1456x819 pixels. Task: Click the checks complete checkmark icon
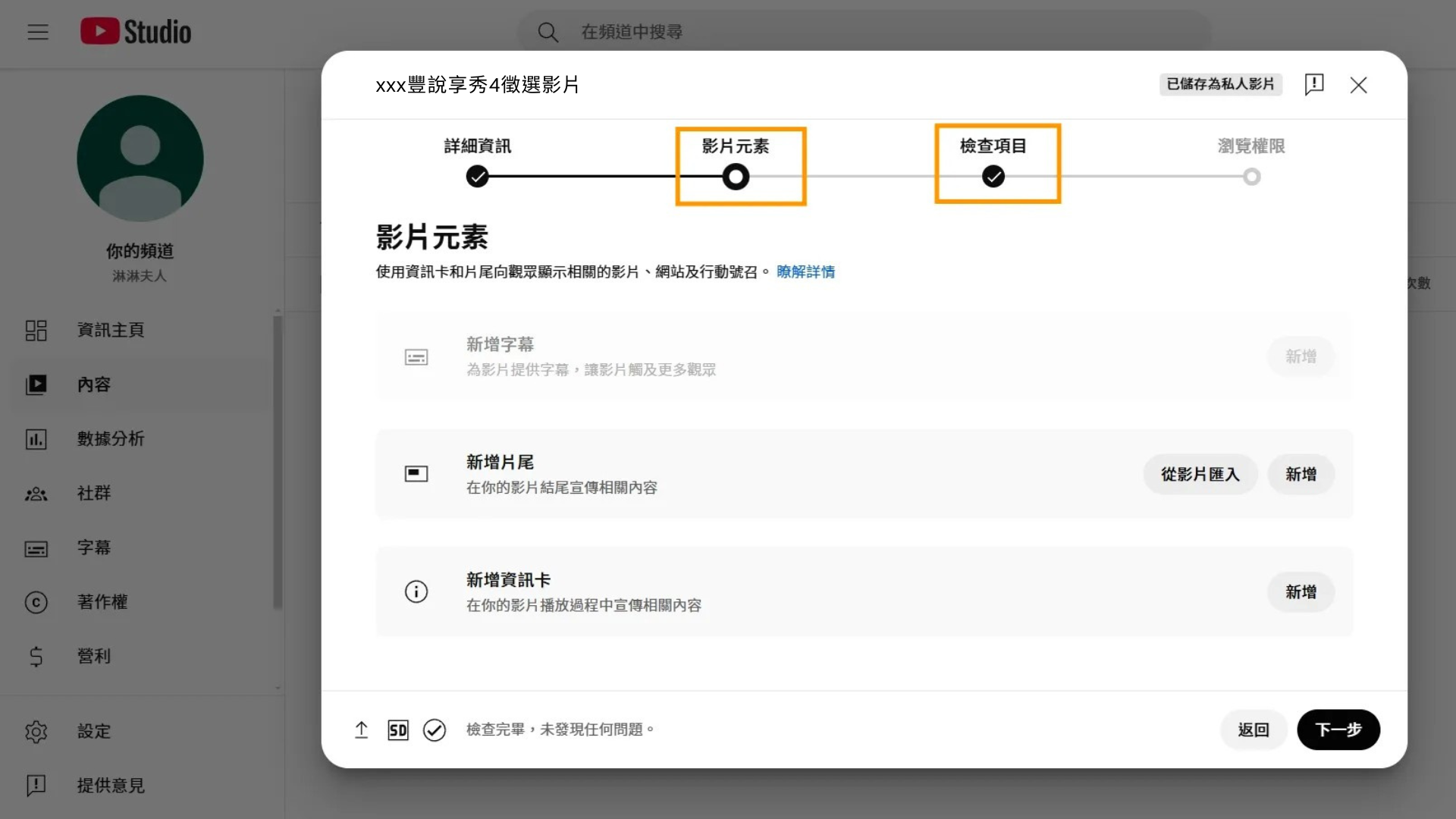coord(435,730)
